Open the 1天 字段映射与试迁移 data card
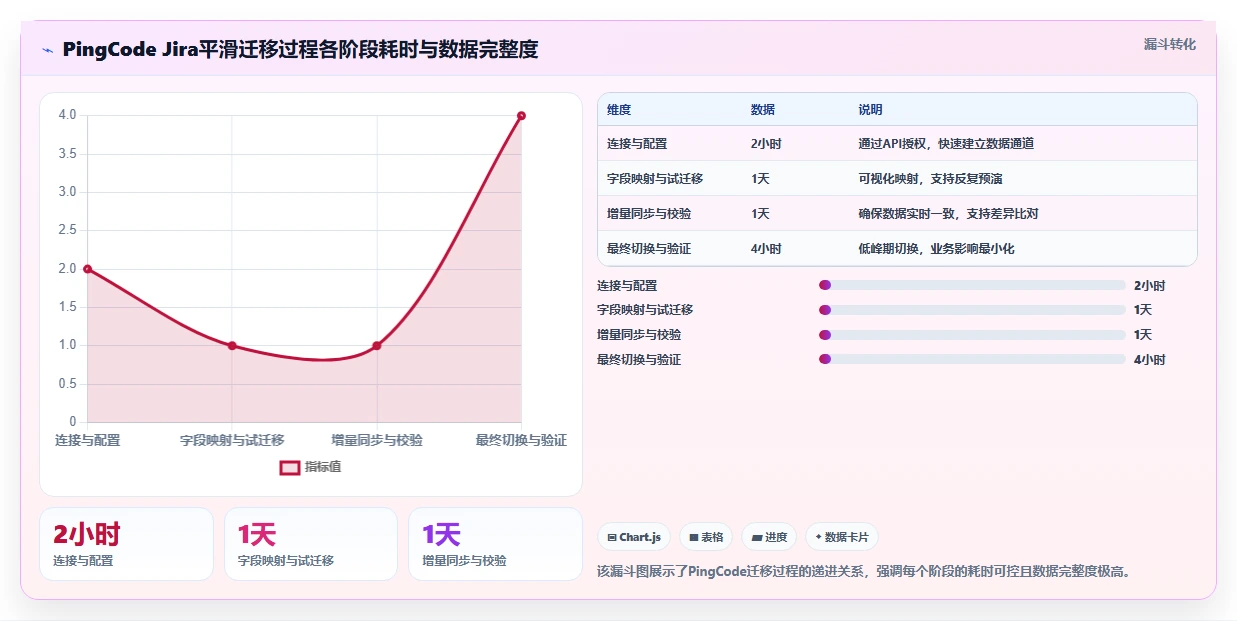The height and width of the screenshot is (621, 1237). tap(311, 544)
